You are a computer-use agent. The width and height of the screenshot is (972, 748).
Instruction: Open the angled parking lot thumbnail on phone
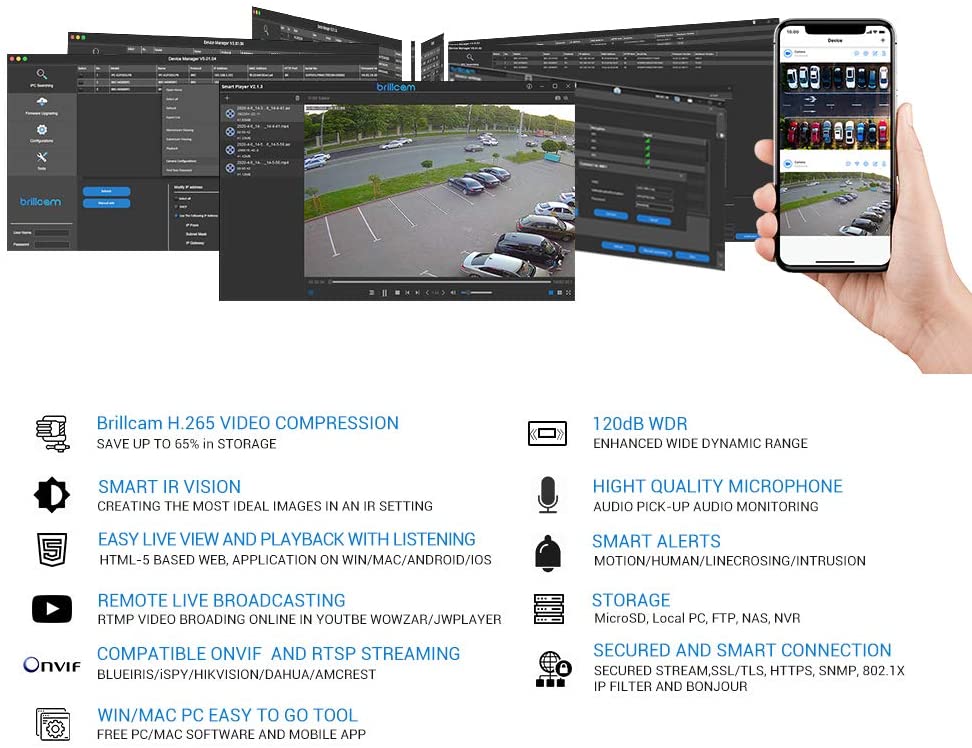click(x=835, y=204)
